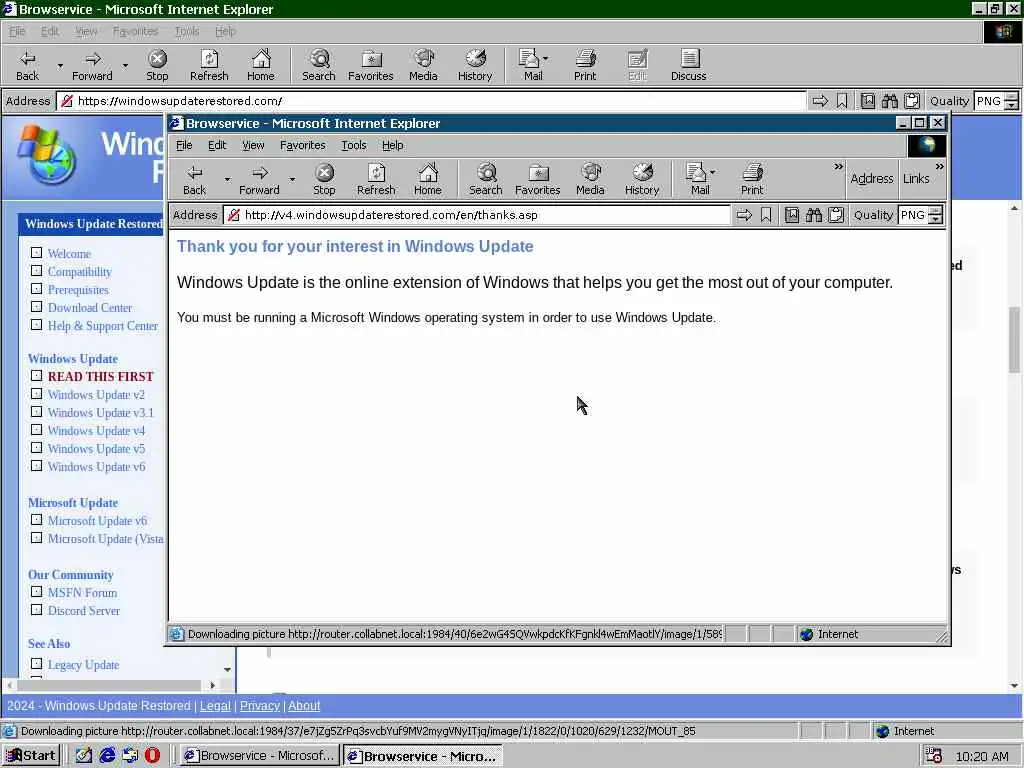Screen dimensions: 1024x768
Task: Click Start button on taskbar
Action: coord(31,756)
